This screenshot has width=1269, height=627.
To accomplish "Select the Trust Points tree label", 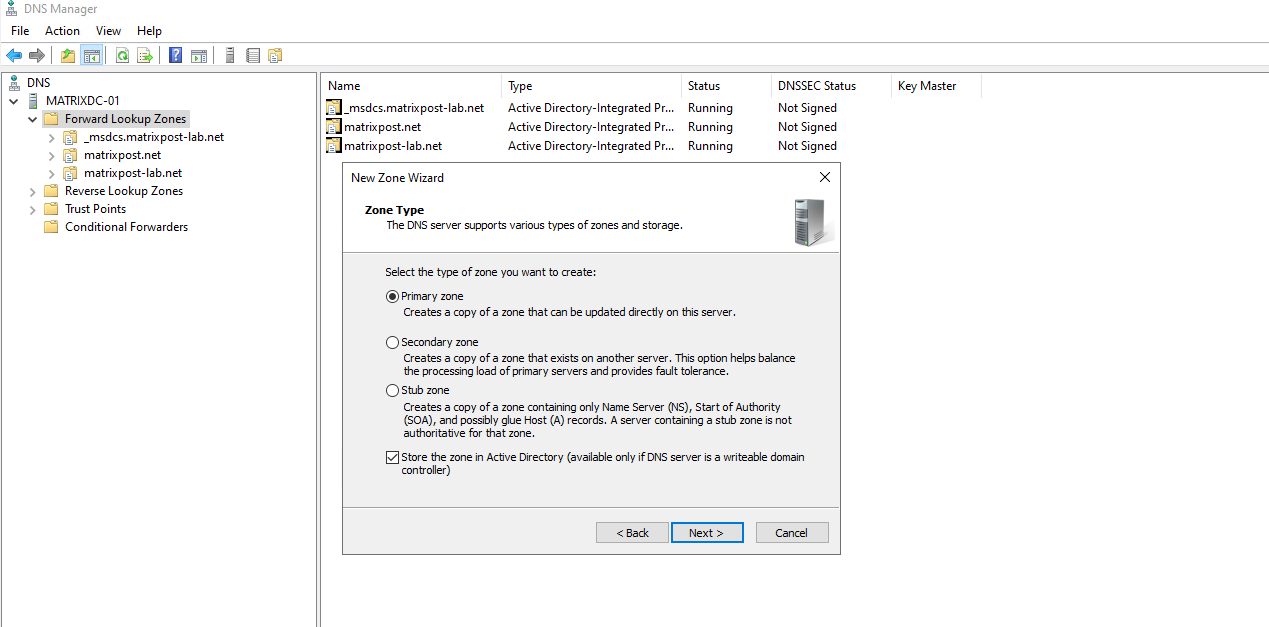I will coord(95,209).
